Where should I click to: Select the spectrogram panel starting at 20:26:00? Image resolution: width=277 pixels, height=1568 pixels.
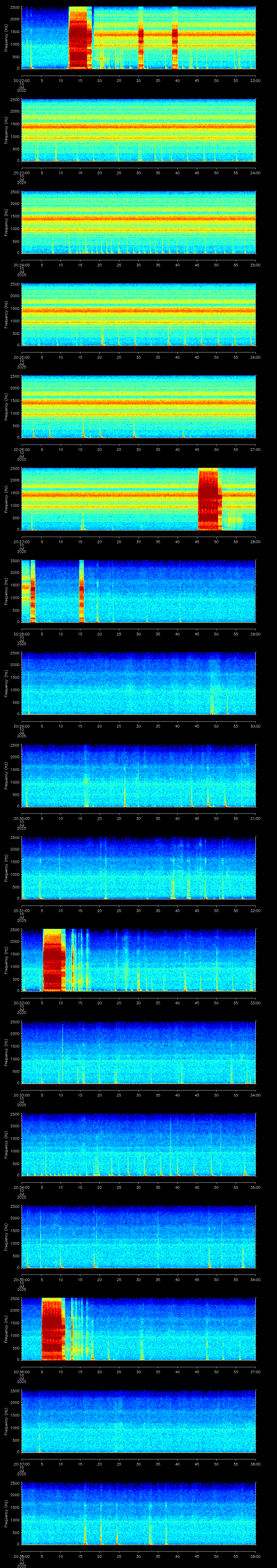(x=139, y=407)
